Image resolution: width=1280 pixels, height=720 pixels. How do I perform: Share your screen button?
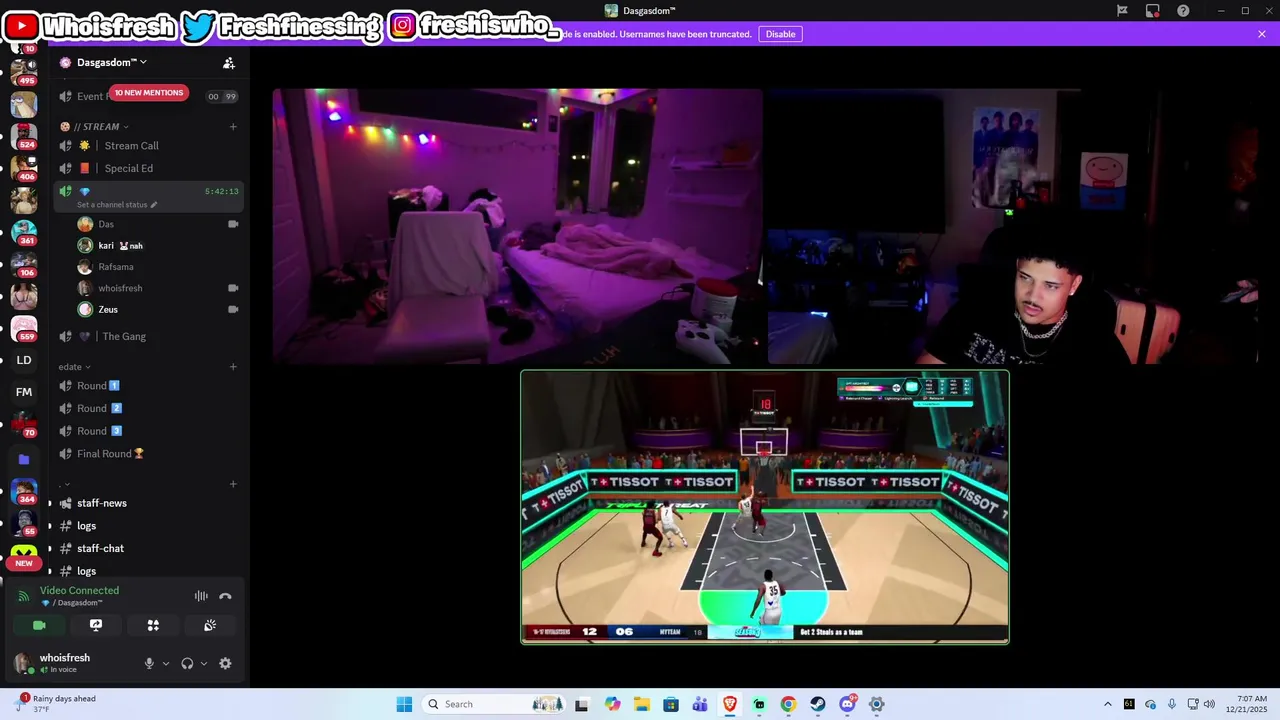click(96, 625)
